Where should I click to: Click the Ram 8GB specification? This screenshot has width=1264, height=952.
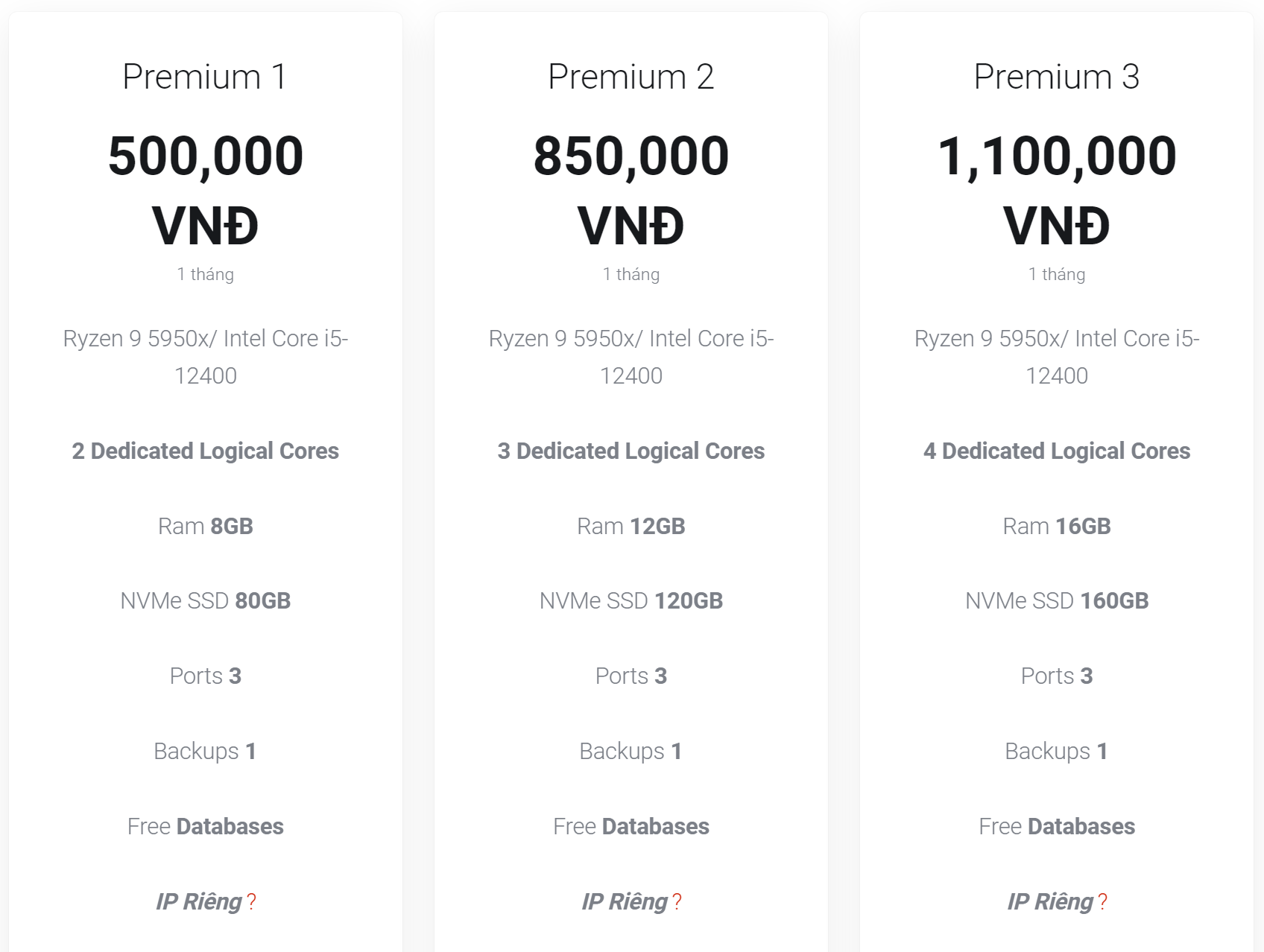click(x=205, y=527)
